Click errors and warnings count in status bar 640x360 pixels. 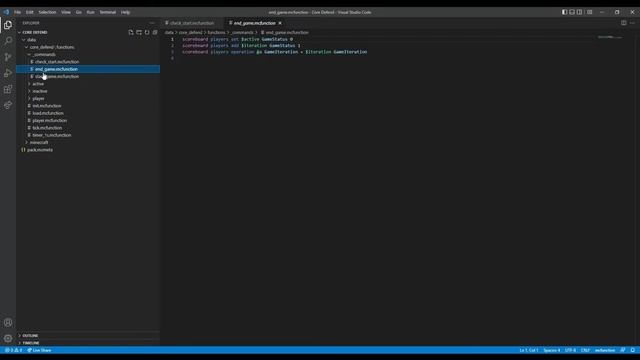[x=13, y=350]
